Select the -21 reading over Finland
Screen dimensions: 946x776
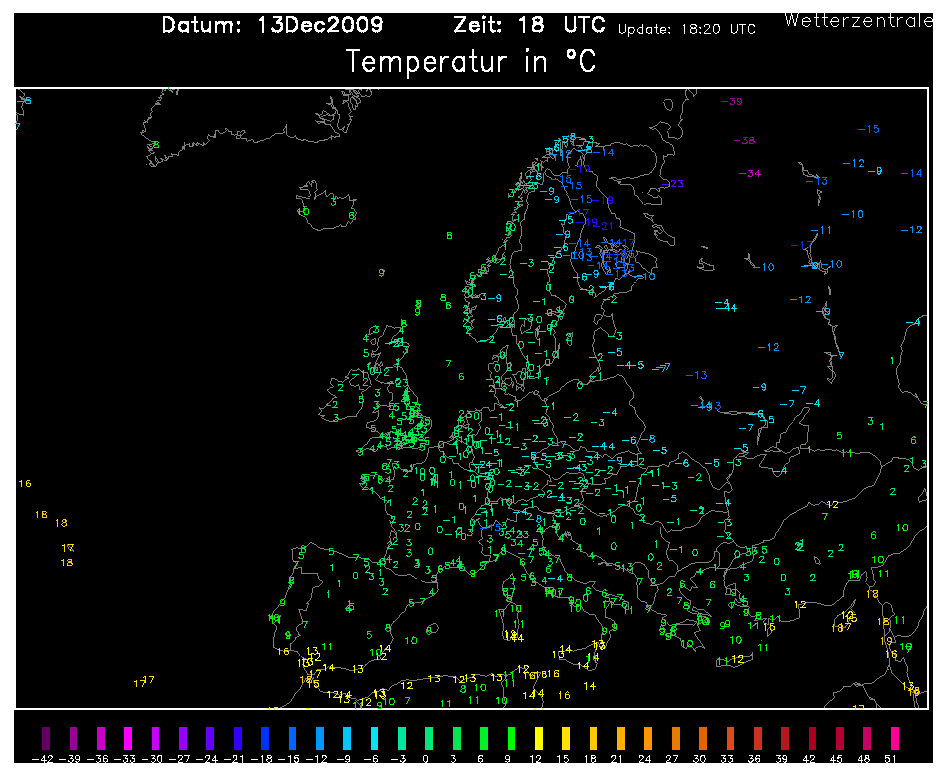(603, 226)
